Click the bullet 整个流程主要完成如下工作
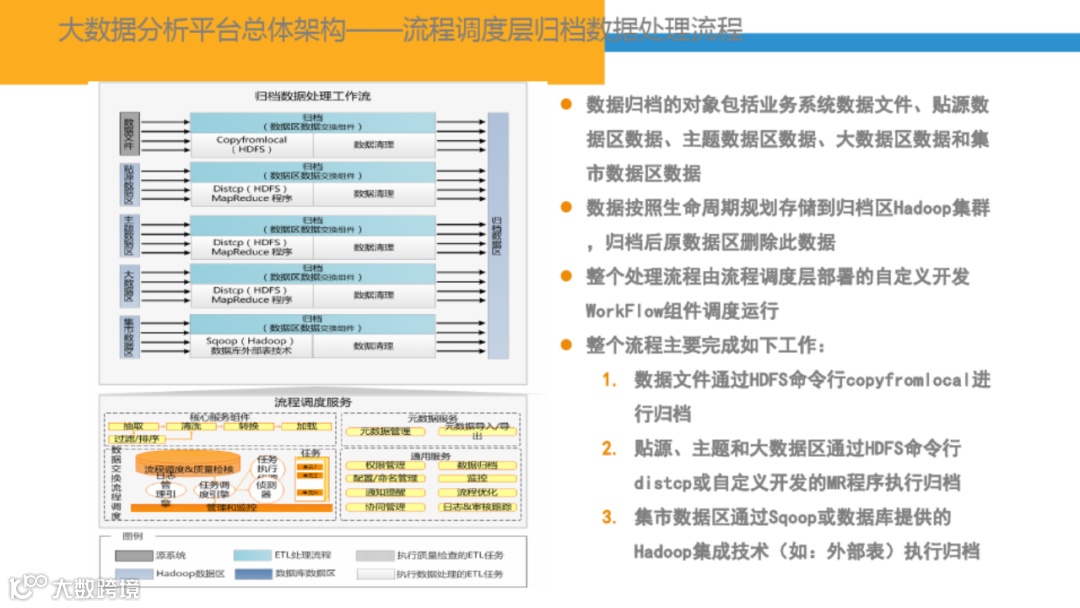Image resolution: width=1080 pixels, height=608 pixels. tap(705, 345)
